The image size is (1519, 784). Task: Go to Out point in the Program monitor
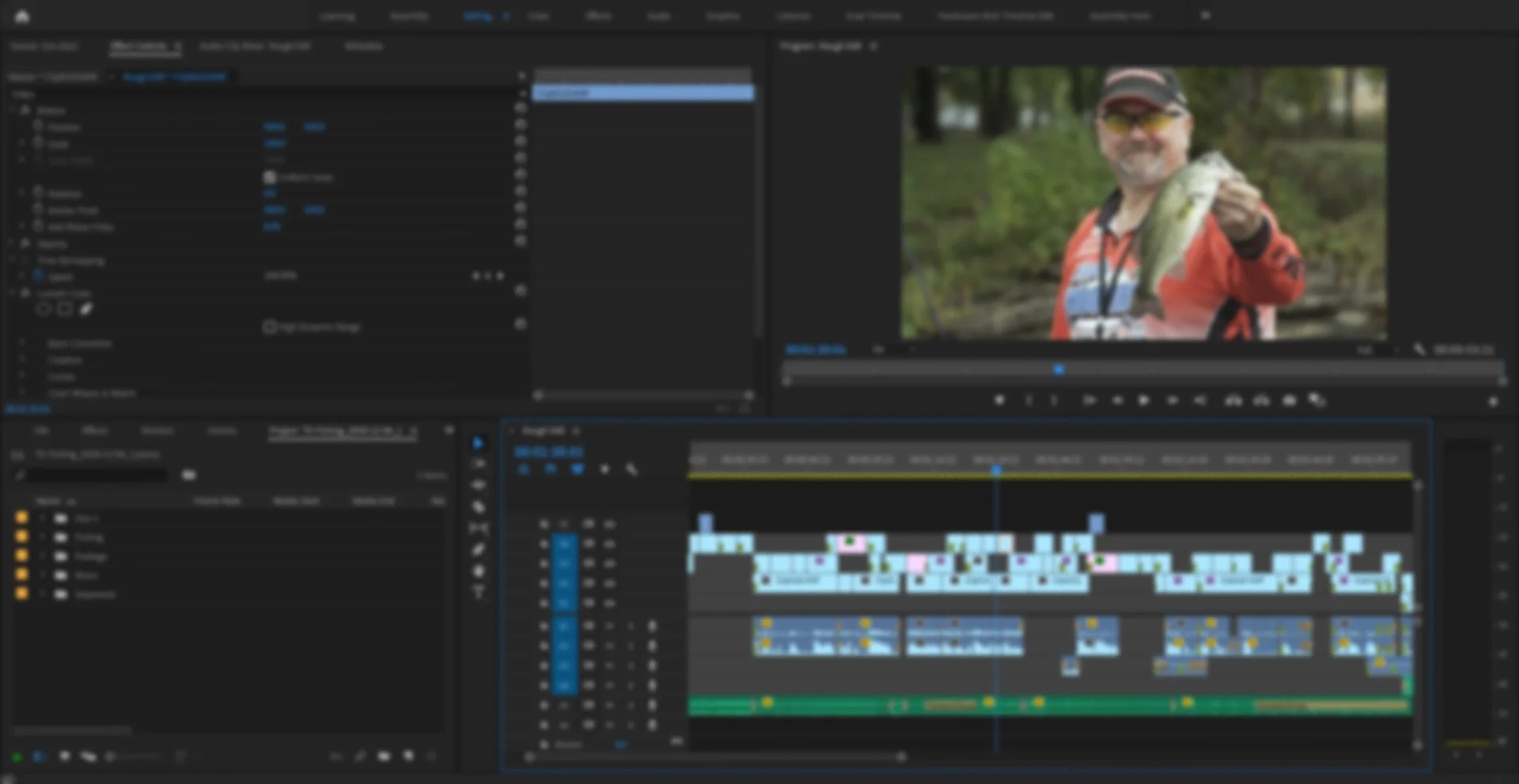click(1200, 400)
